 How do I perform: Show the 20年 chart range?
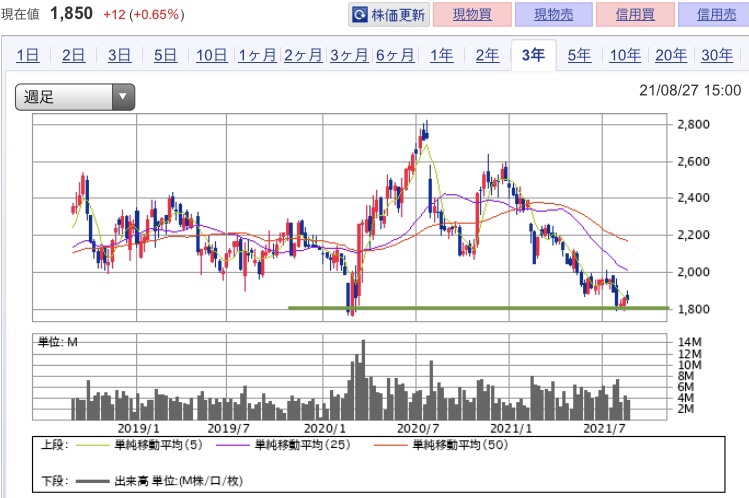671,55
